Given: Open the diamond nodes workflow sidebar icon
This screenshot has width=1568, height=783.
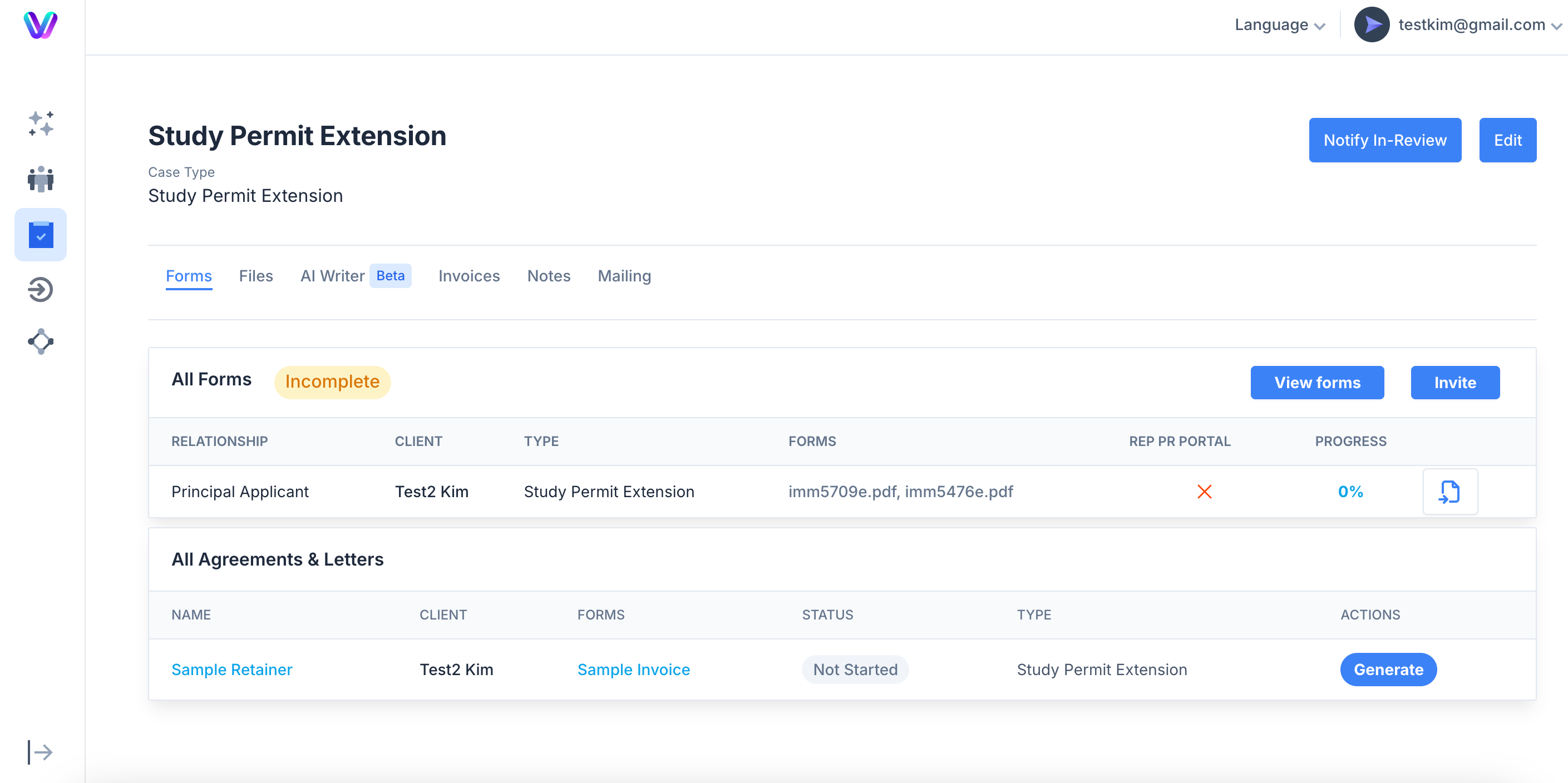Looking at the screenshot, I should [41, 341].
